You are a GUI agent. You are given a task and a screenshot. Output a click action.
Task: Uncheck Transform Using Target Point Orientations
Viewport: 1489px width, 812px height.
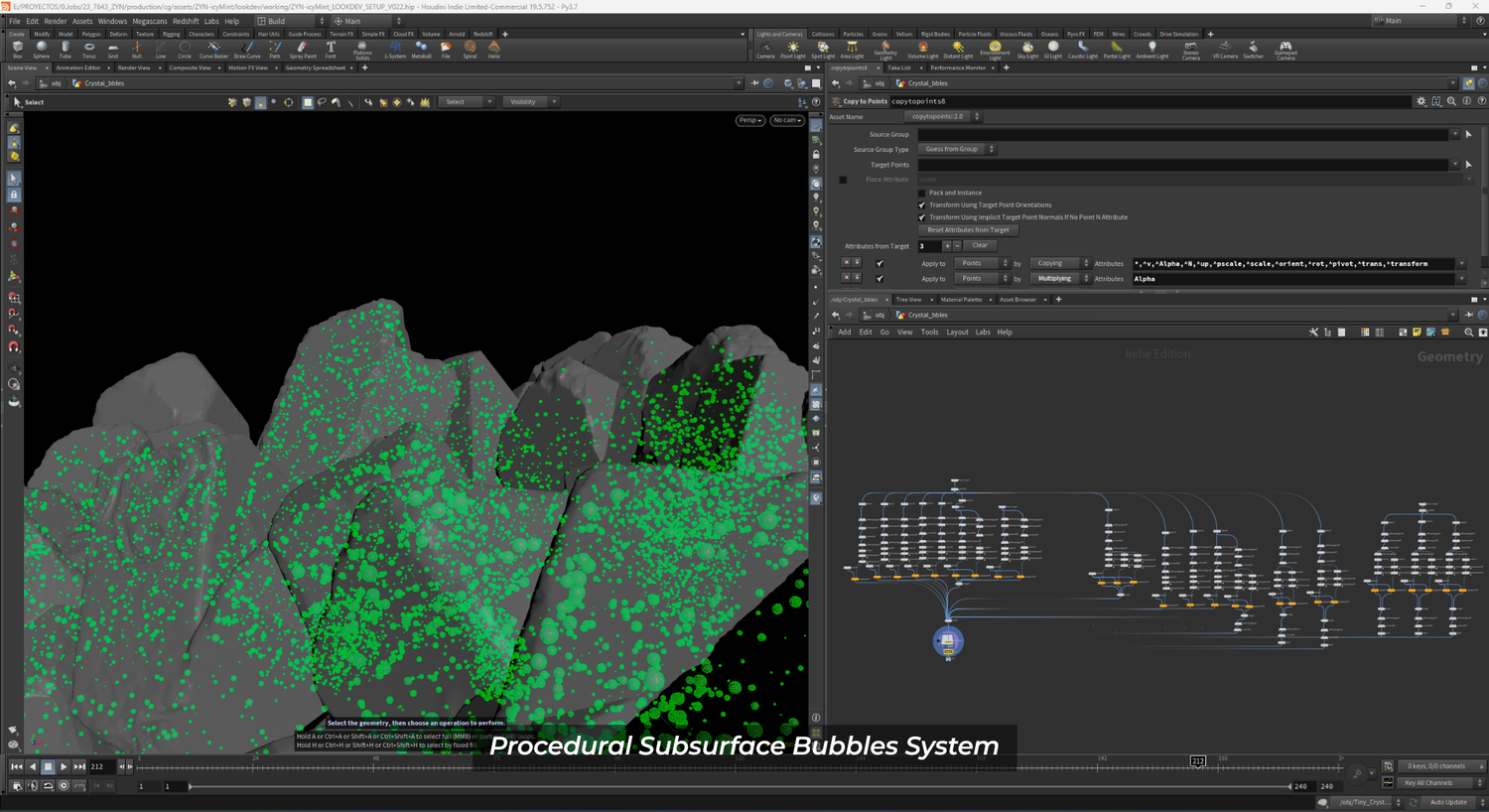tap(922, 205)
